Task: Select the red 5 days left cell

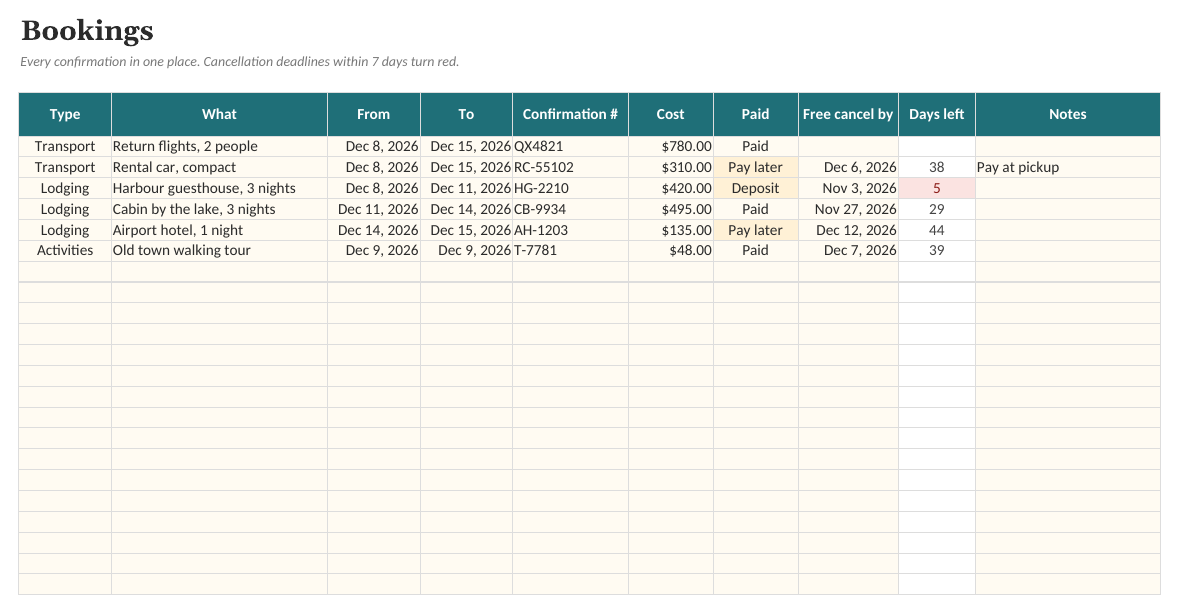Action: 937,188
